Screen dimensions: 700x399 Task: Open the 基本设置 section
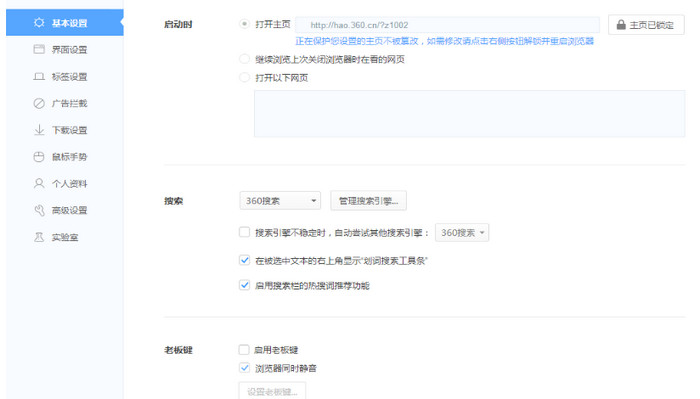(65, 23)
